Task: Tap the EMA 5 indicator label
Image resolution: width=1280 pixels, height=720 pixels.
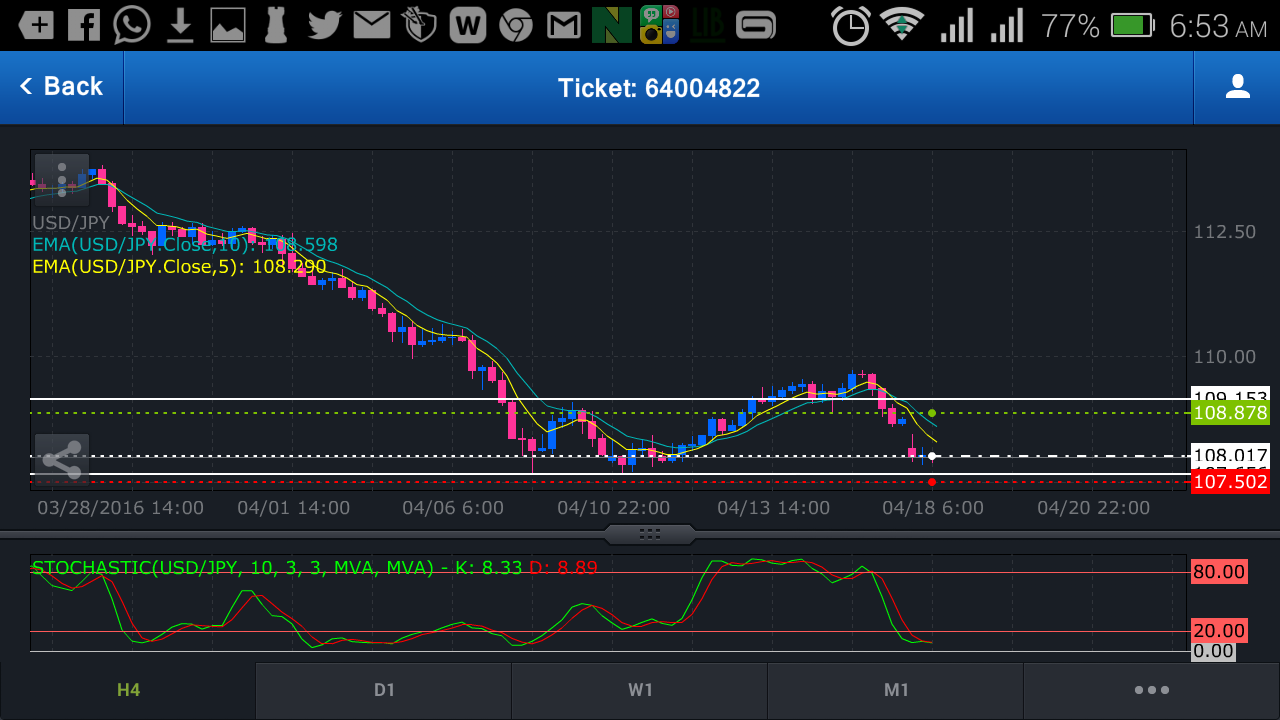Action: click(x=180, y=267)
